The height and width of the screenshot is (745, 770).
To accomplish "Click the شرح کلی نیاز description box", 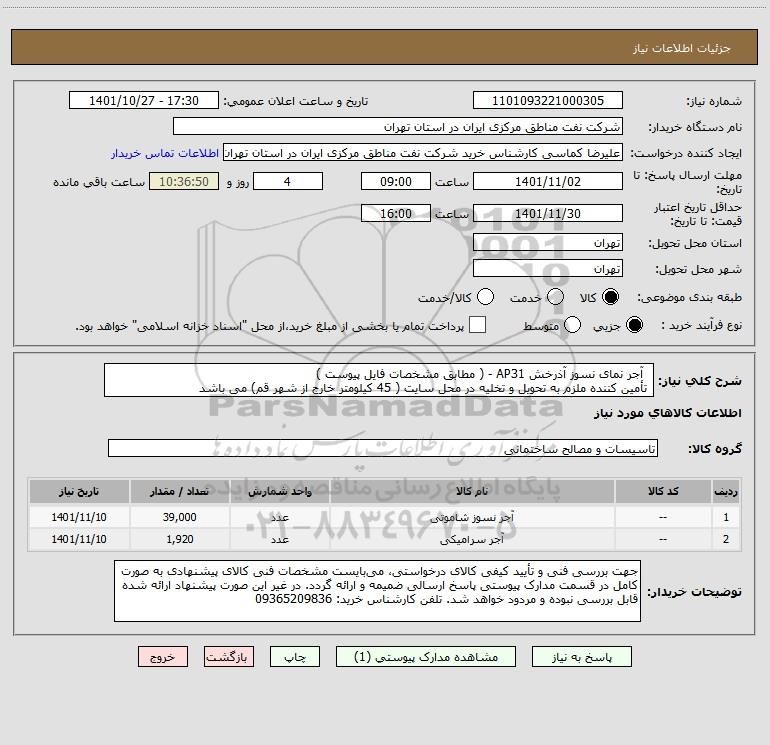I will point(379,381).
